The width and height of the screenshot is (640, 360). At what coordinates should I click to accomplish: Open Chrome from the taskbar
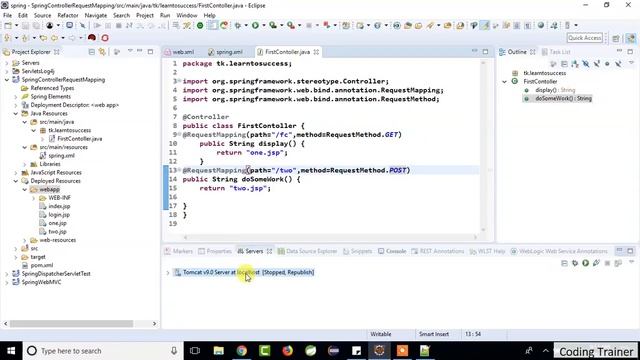(242, 351)
